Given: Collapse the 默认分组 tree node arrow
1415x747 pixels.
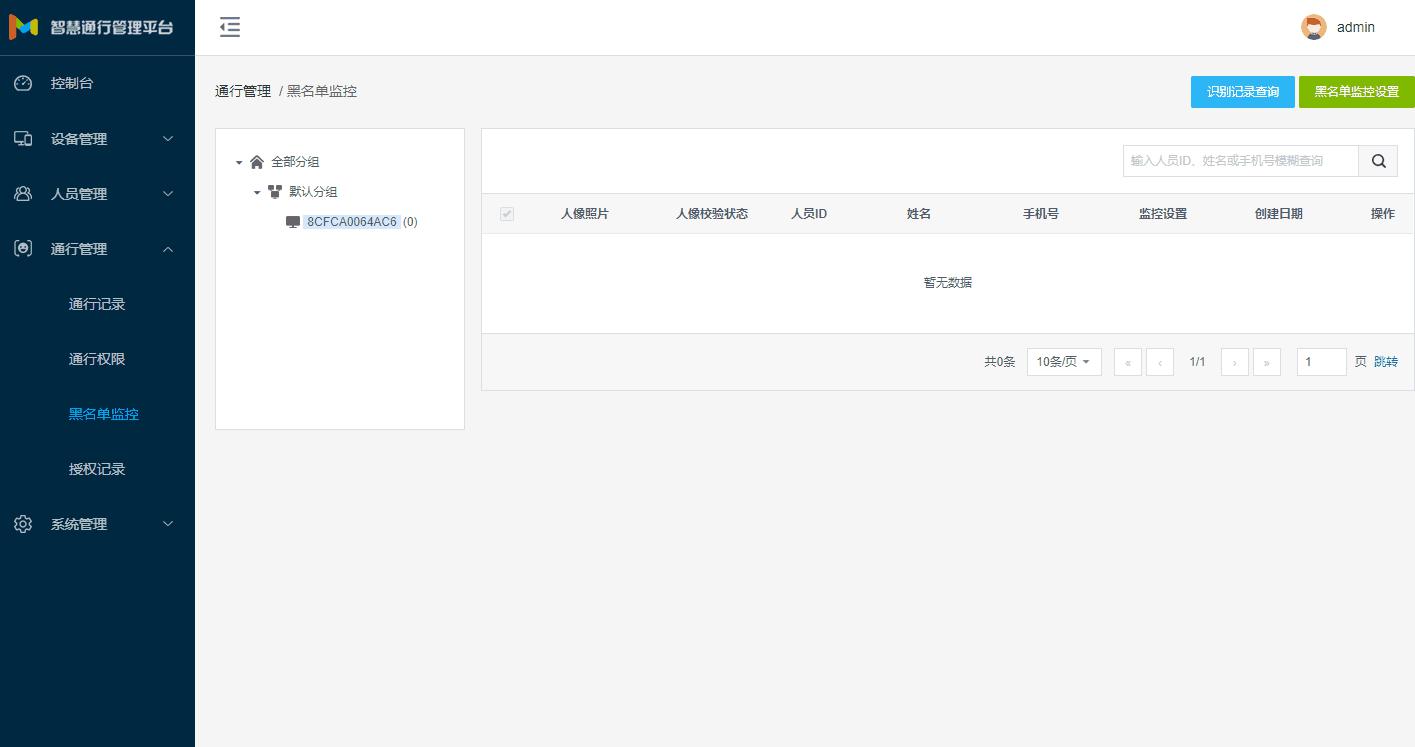Looking at the screenshot, I should [x=257, y=192].
